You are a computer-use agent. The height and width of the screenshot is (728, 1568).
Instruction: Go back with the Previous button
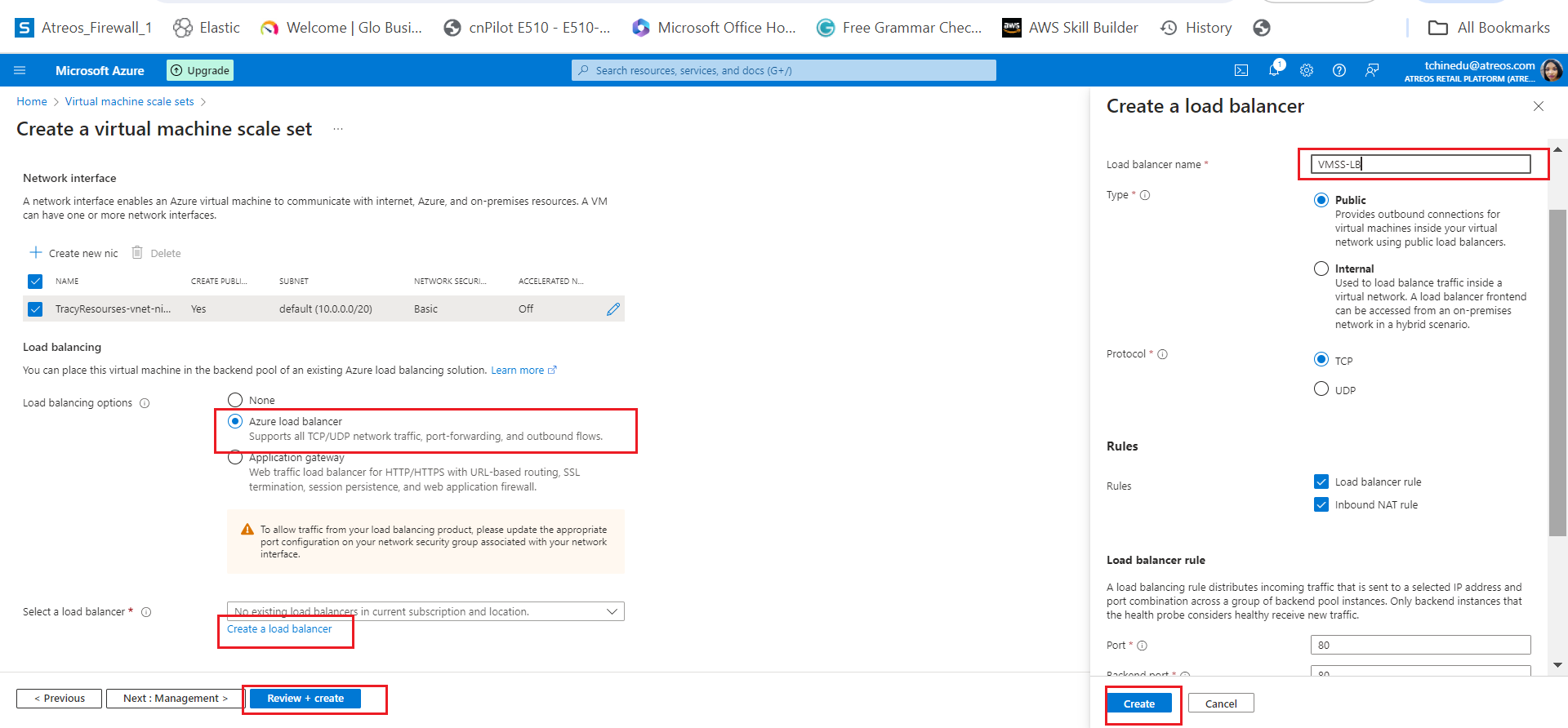[x=60, y=699]
